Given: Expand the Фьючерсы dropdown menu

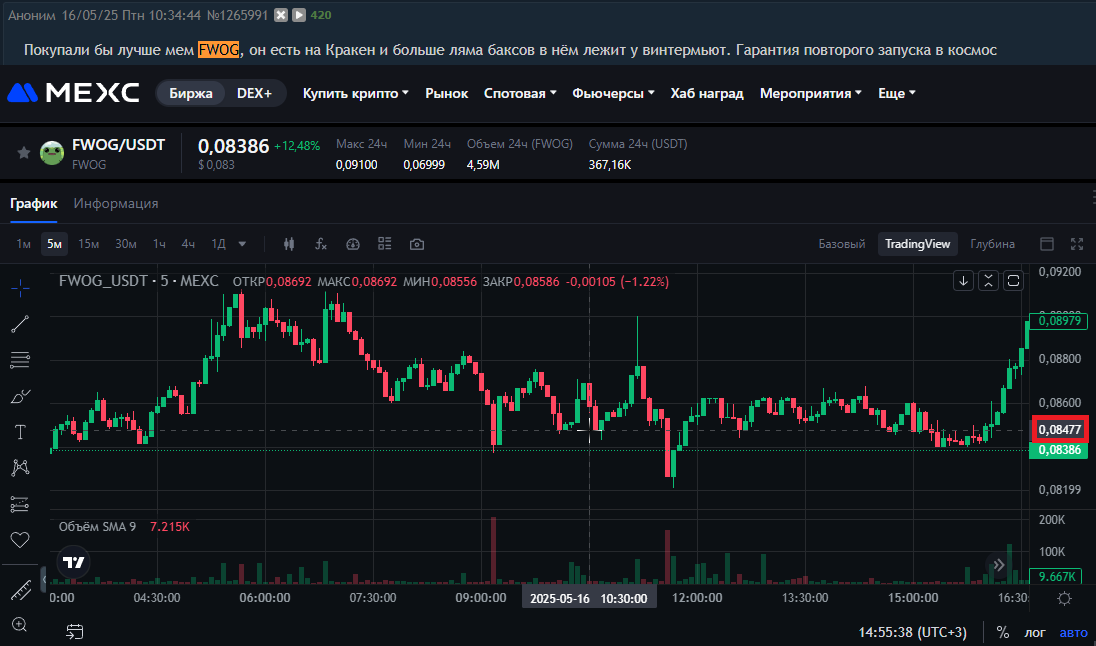Looking at the screenshot, I should pos(614,93).
